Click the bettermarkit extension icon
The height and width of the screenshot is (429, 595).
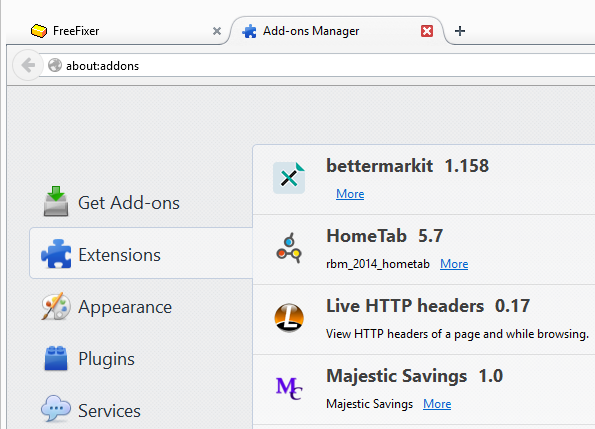[x=289, y=178]
